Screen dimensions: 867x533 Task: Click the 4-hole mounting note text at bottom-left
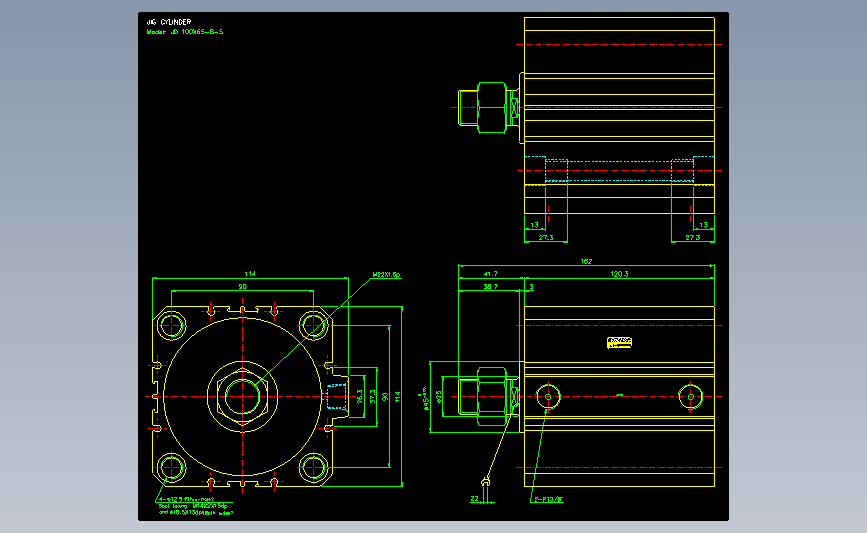coord(195,506)
